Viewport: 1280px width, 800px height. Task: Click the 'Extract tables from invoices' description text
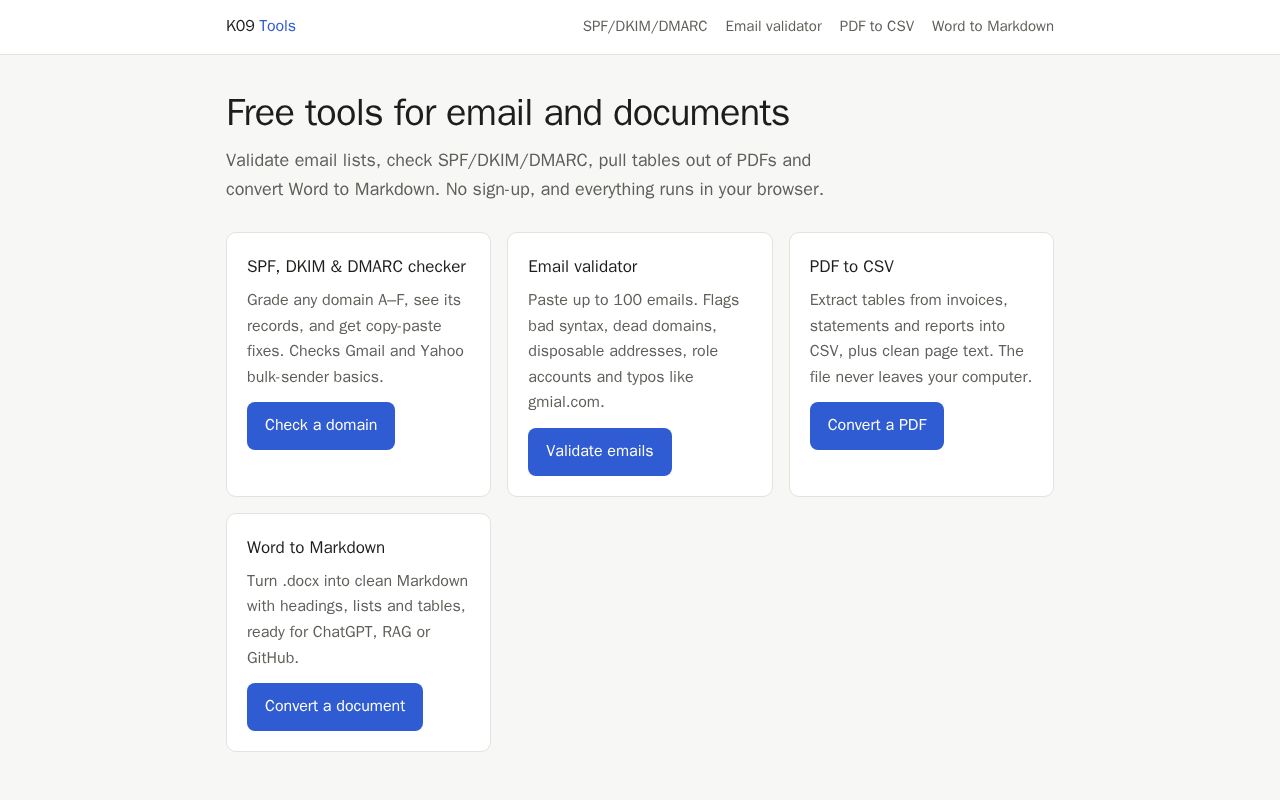click(921, 338)
